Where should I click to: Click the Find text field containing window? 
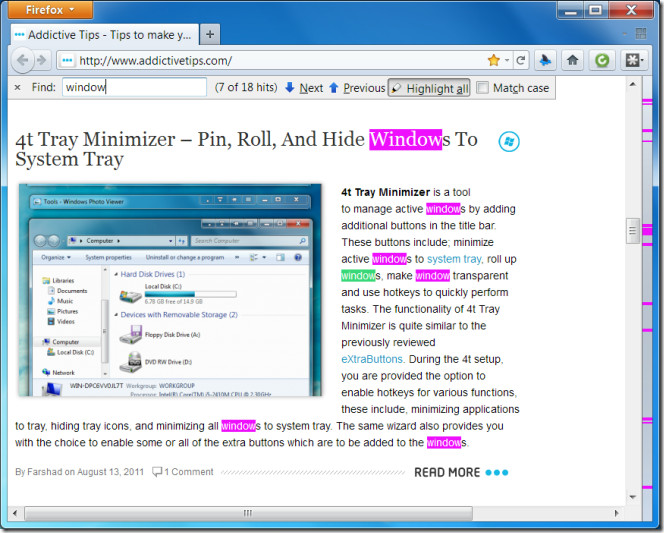pos(135,88)
